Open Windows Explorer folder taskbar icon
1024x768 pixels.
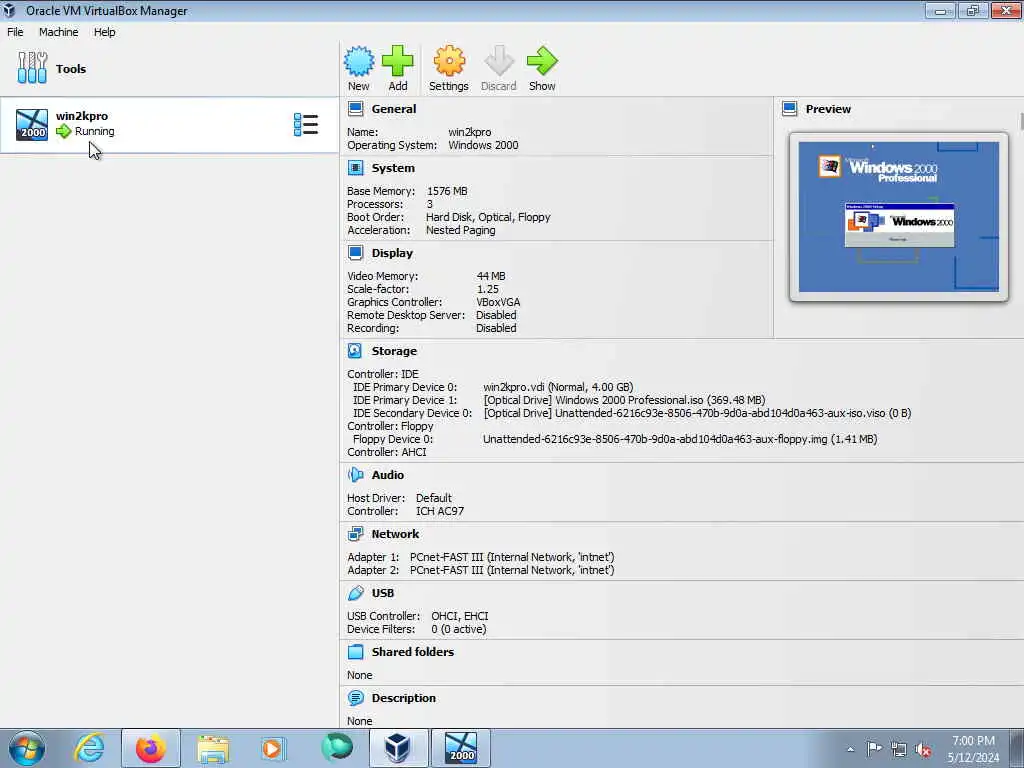213,748
